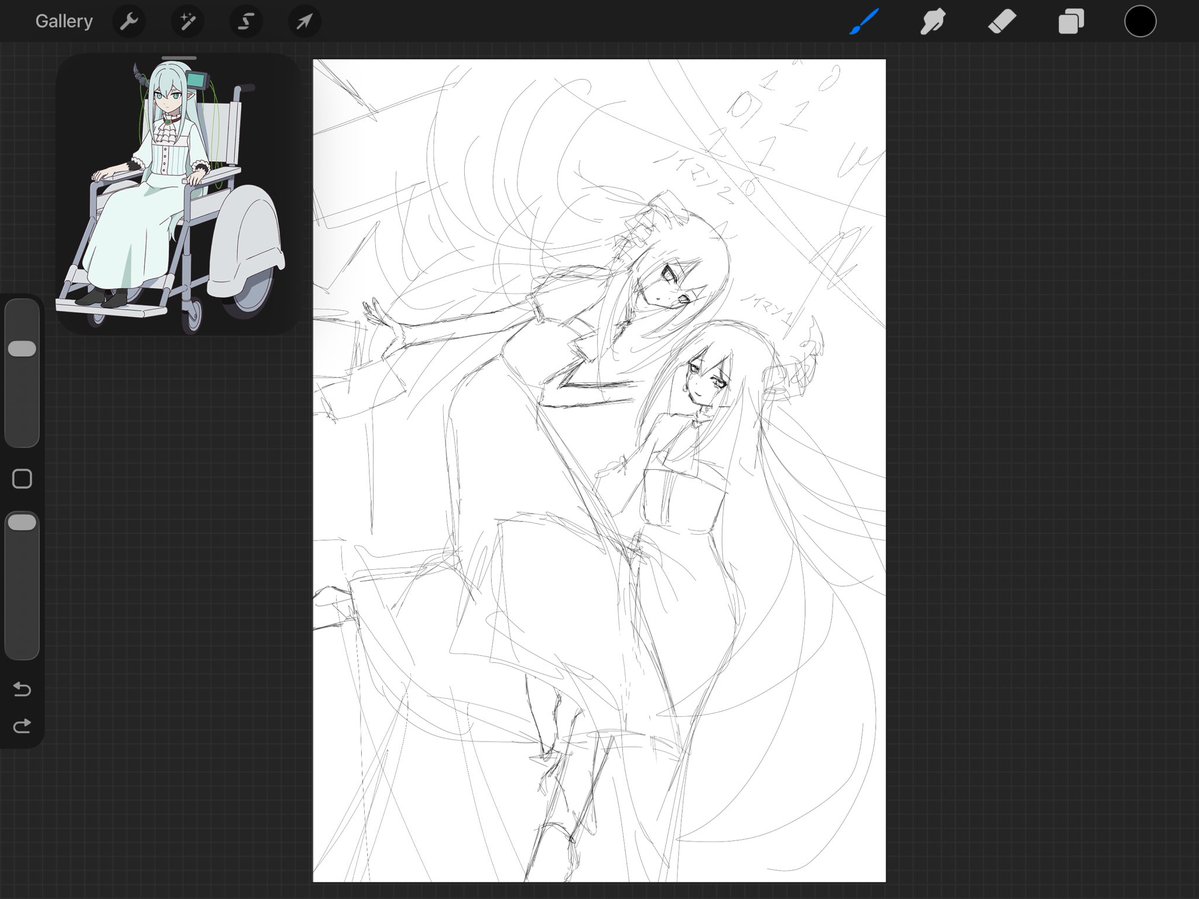This screenshot has width=1199, height=899.
Task: Open the black color picker circle
Action: pyautogui.click(x=1139, y=21)
